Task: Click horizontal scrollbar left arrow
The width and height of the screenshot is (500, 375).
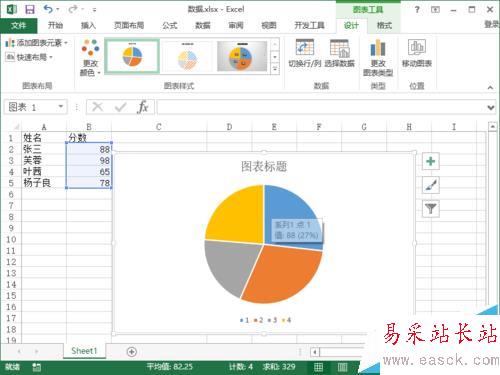Action: pos(314,352)
